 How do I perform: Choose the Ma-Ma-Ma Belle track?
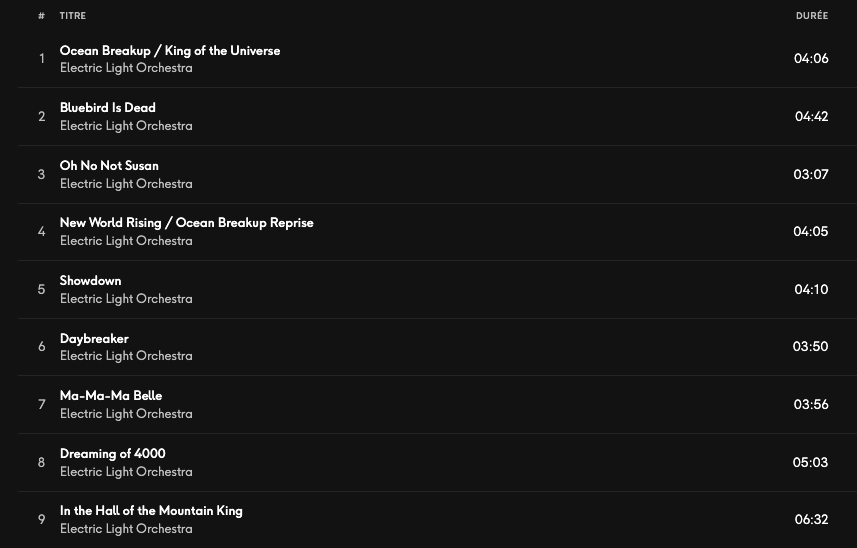[x=110, y=396]
